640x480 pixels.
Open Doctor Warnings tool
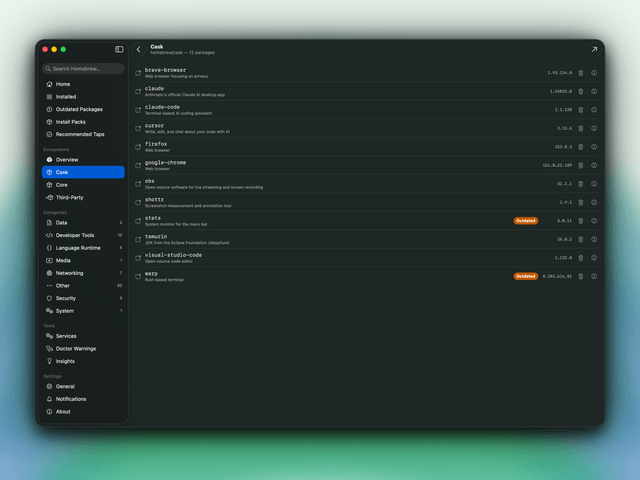(x=83, y=349)
